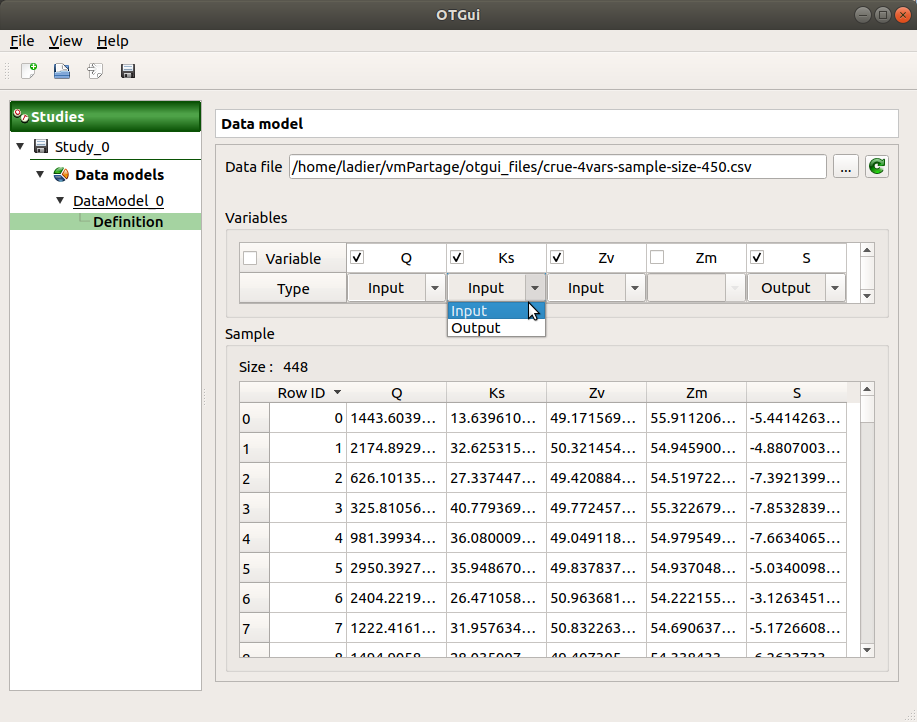Click the import Python script toolbar icon
917x722 pixels.
point(93,71)
